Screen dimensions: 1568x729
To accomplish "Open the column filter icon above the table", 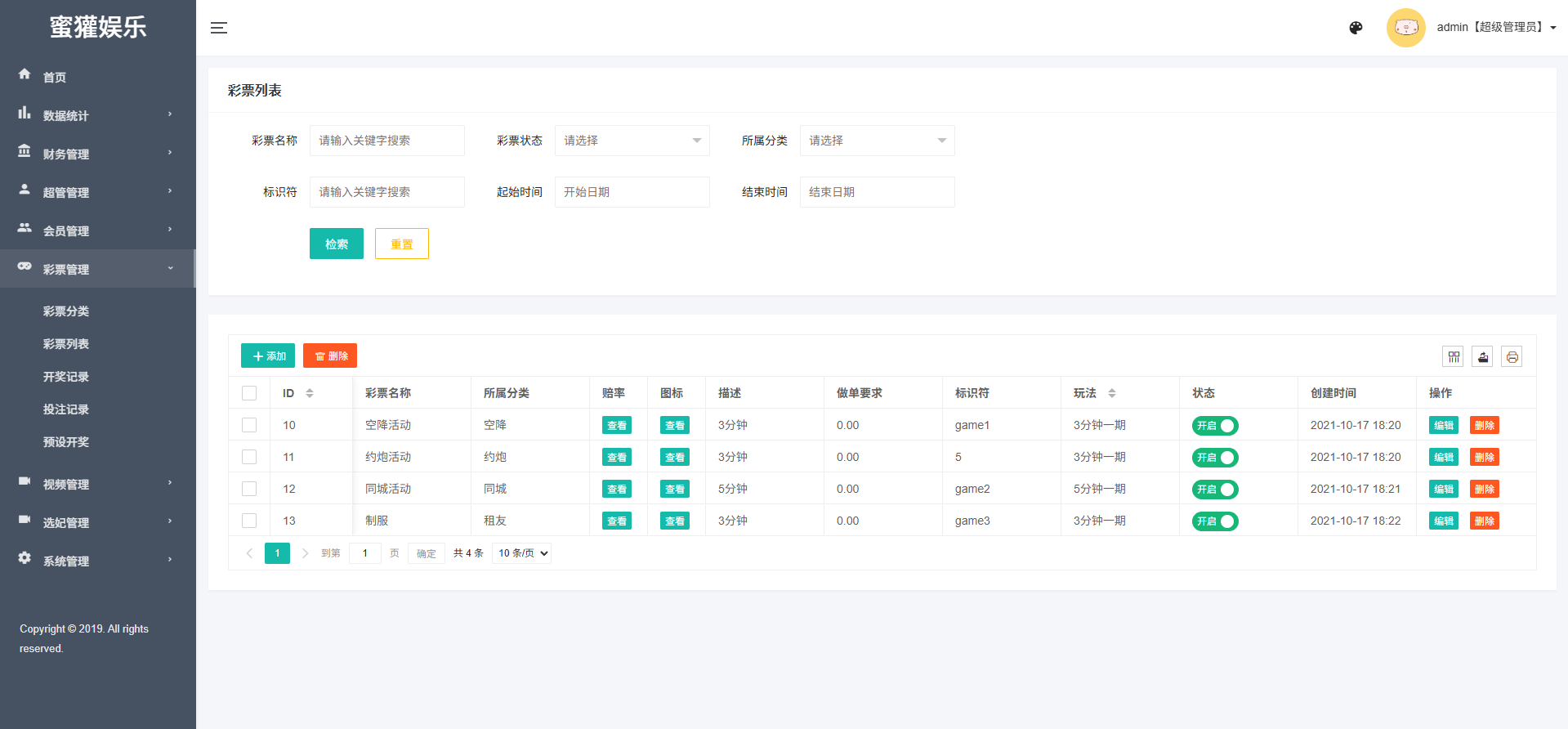I will 1454,356.
